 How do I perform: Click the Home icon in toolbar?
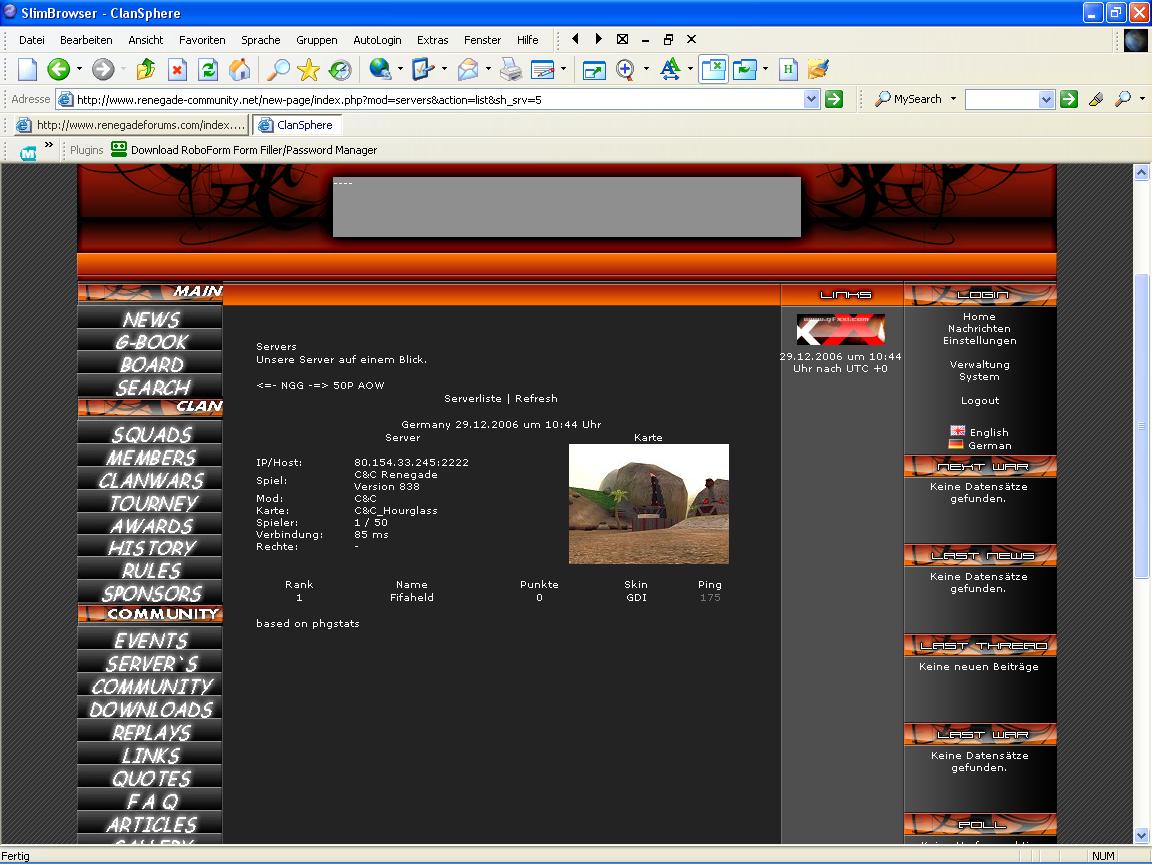click(x=240, y=69)
